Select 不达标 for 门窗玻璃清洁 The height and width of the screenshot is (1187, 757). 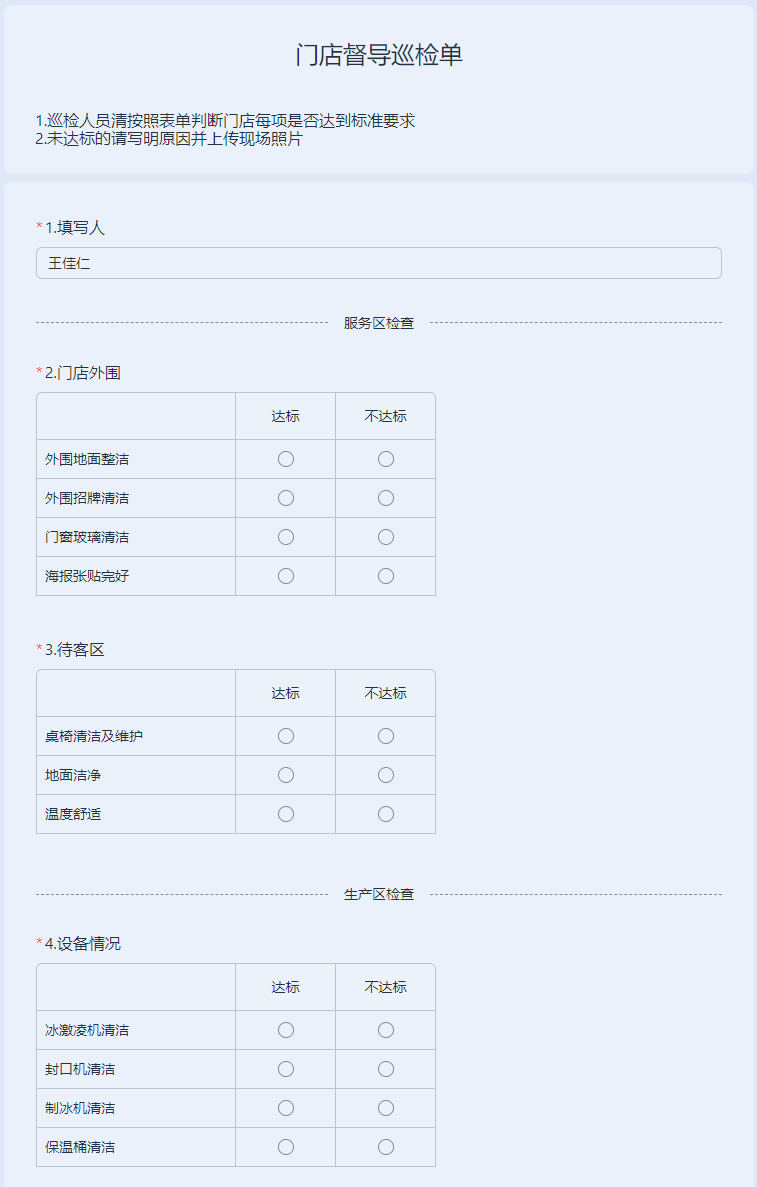(385, 537)
